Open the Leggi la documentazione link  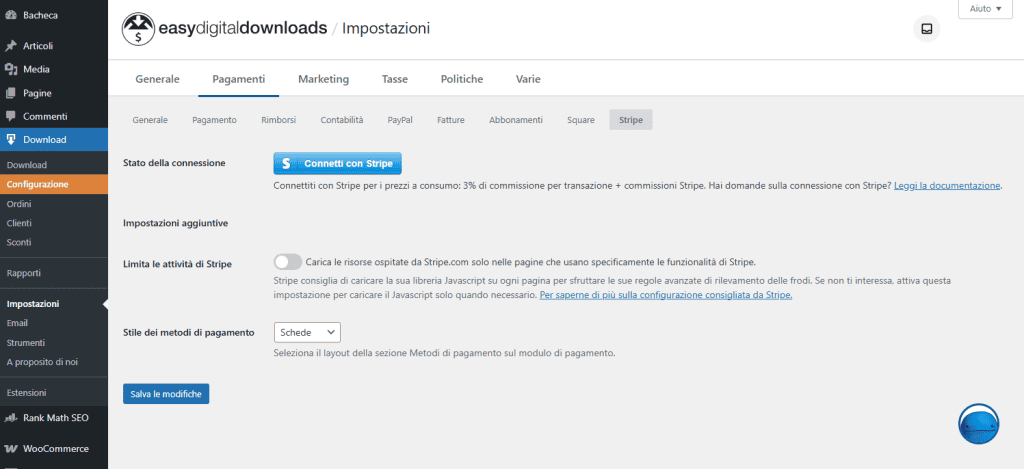[x=946, y=186]
